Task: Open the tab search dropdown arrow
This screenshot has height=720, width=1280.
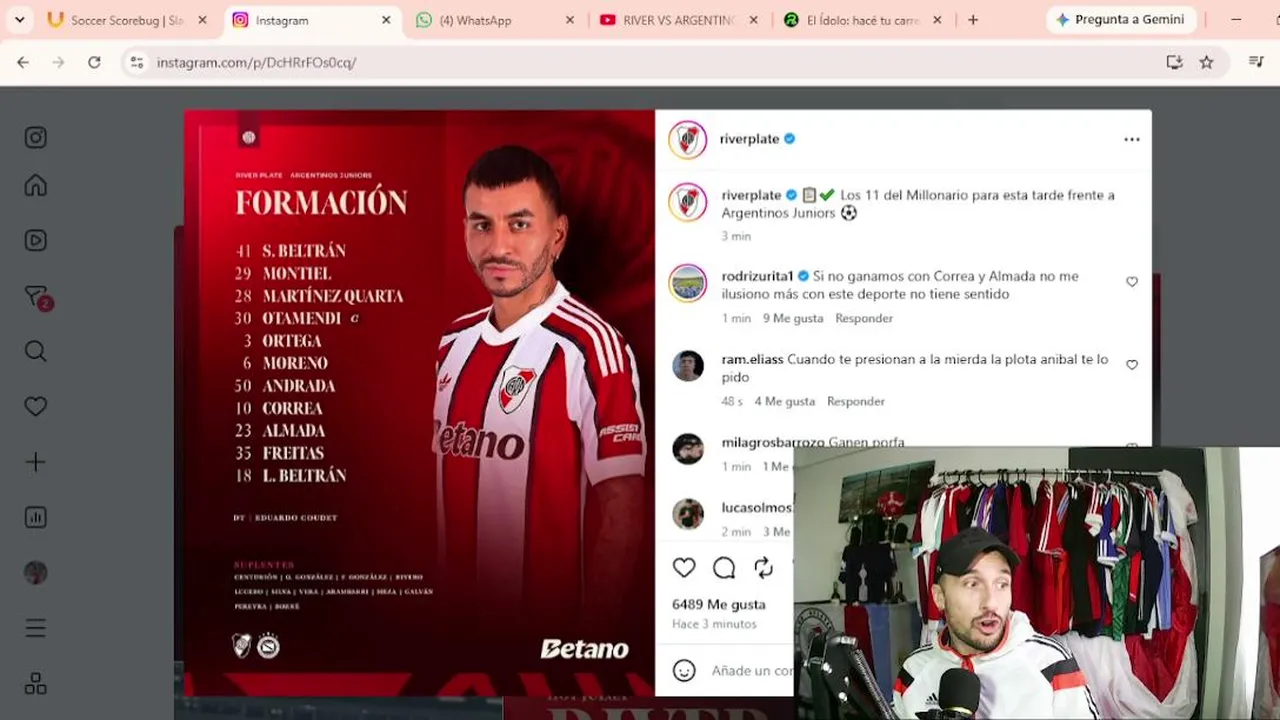Action: (x=19, y=20)
